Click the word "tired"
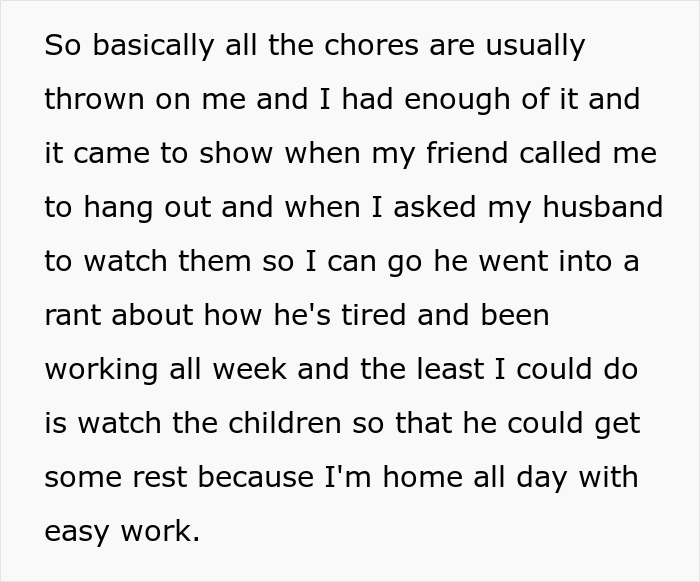The height and width of the screenshot is (582, 700). click(374, 315)
